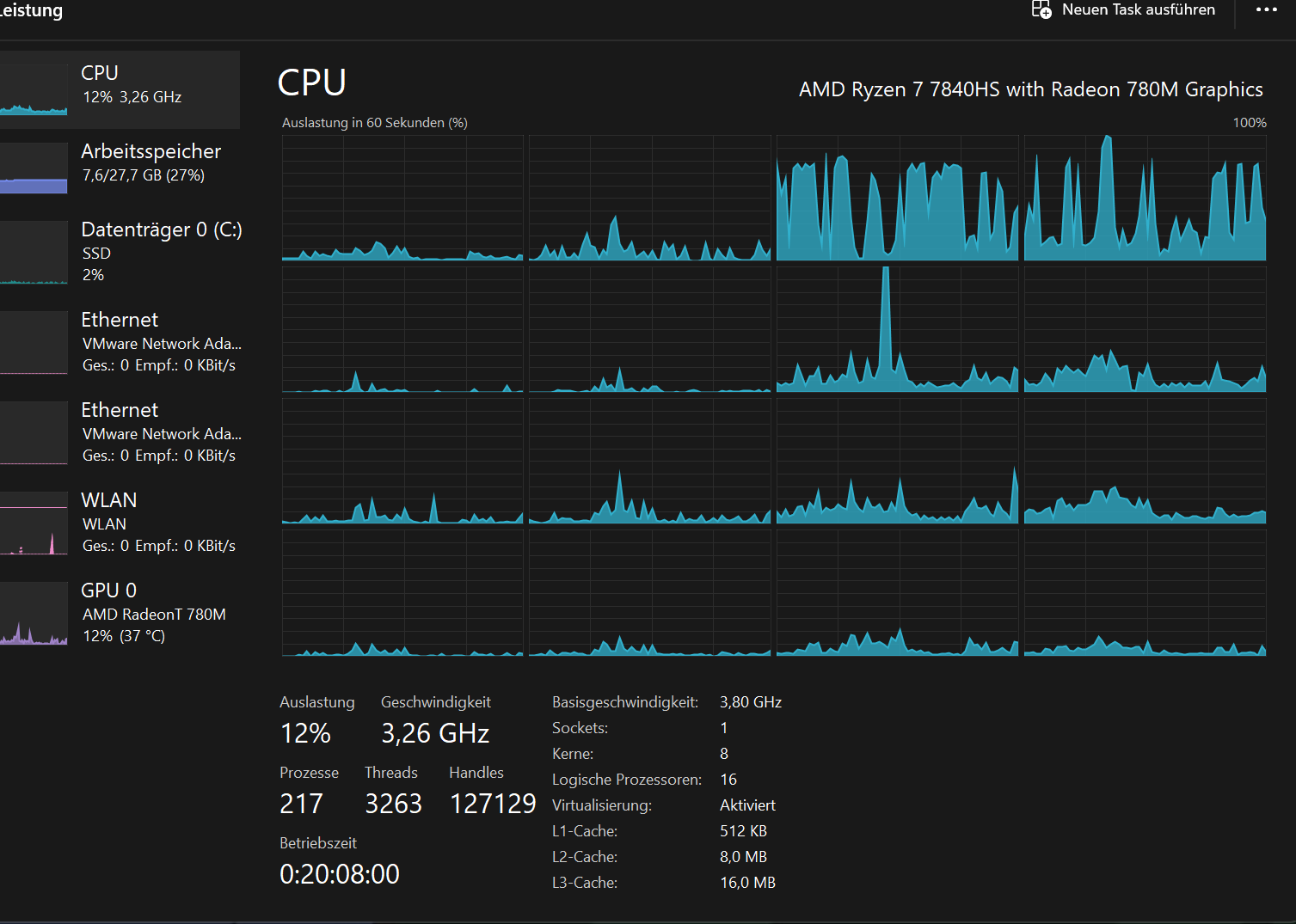Click the Prozesse label
1296x924 pixels.
point(309,773)
